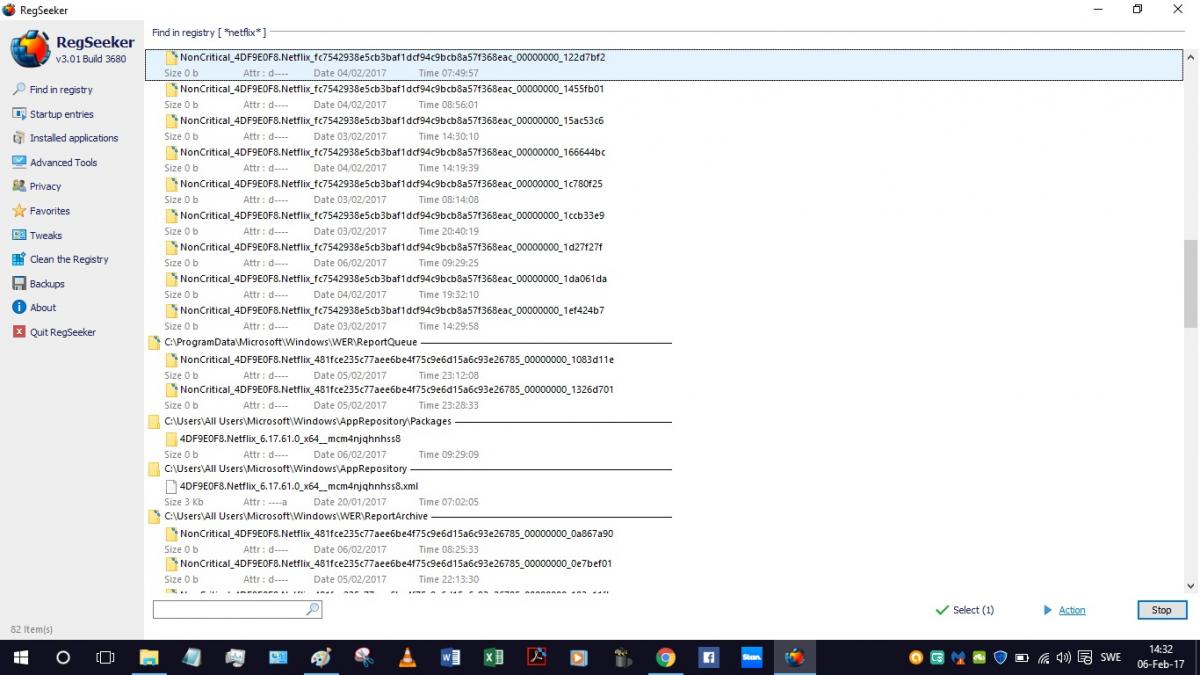Viewport: 1200px width, 675px height.
Task: Select the entry ending in _1ef424b7
Action: 392,311
